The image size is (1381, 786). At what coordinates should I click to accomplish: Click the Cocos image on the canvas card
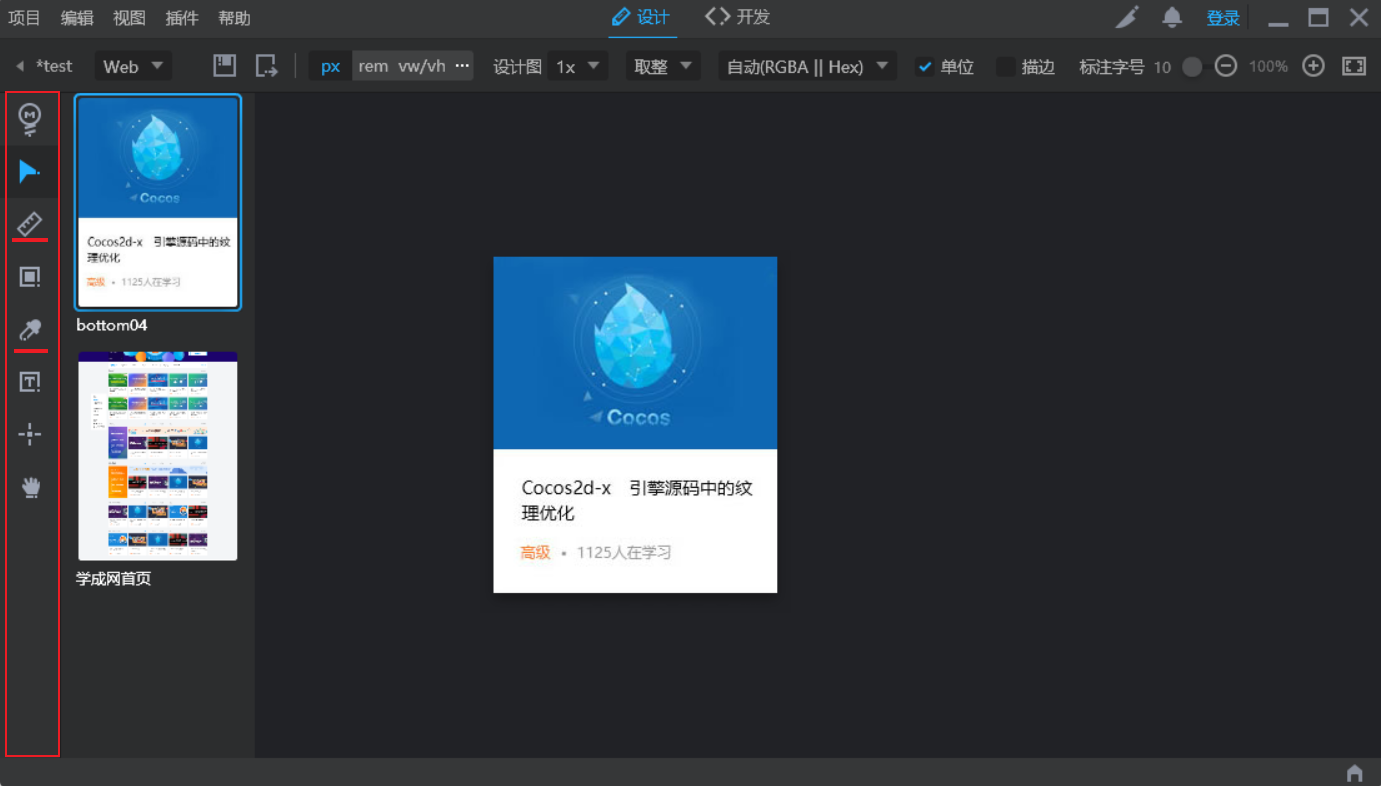click(635, 353)
